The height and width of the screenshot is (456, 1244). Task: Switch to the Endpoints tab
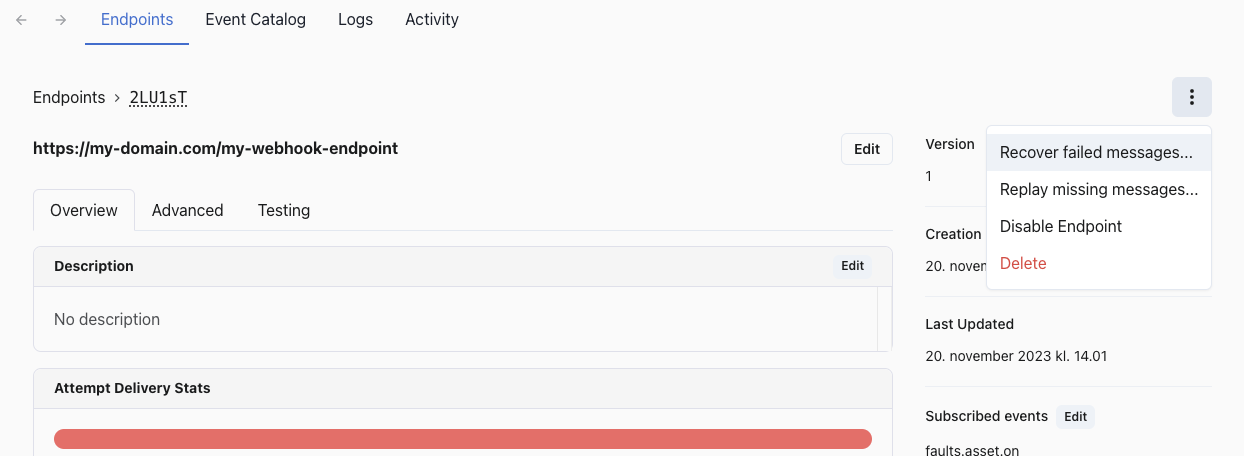coord(137,20)
